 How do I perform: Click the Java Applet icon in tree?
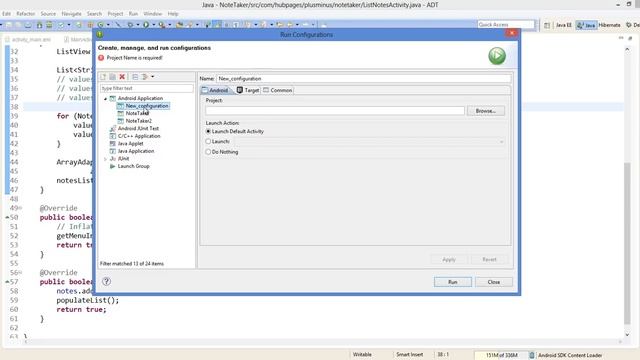[113, 143]
